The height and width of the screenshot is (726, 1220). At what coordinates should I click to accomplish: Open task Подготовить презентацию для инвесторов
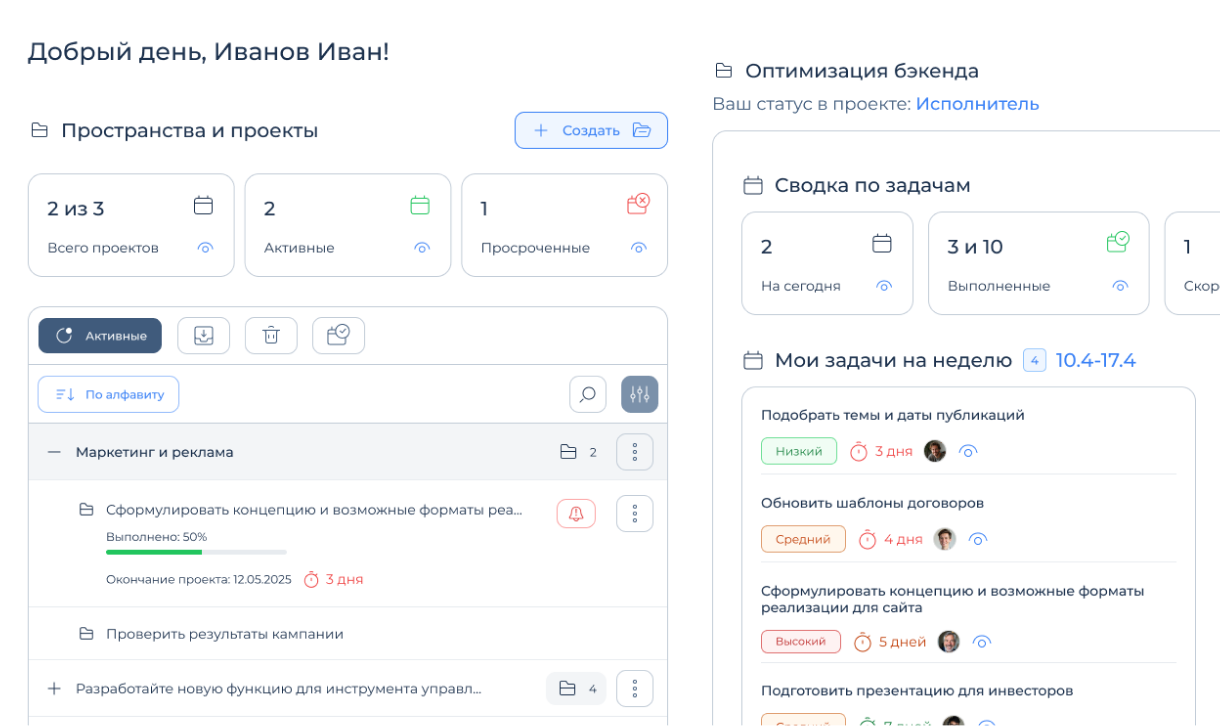[x=917, y=691]
